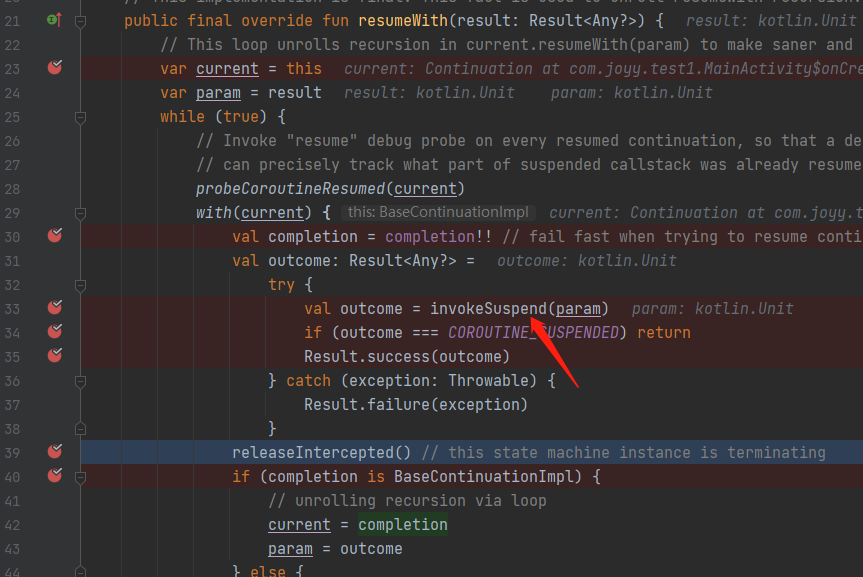Collapse the with(current) block fold on line 29
Viewport: 863px width, 577px height.
(x=80, y=213)
